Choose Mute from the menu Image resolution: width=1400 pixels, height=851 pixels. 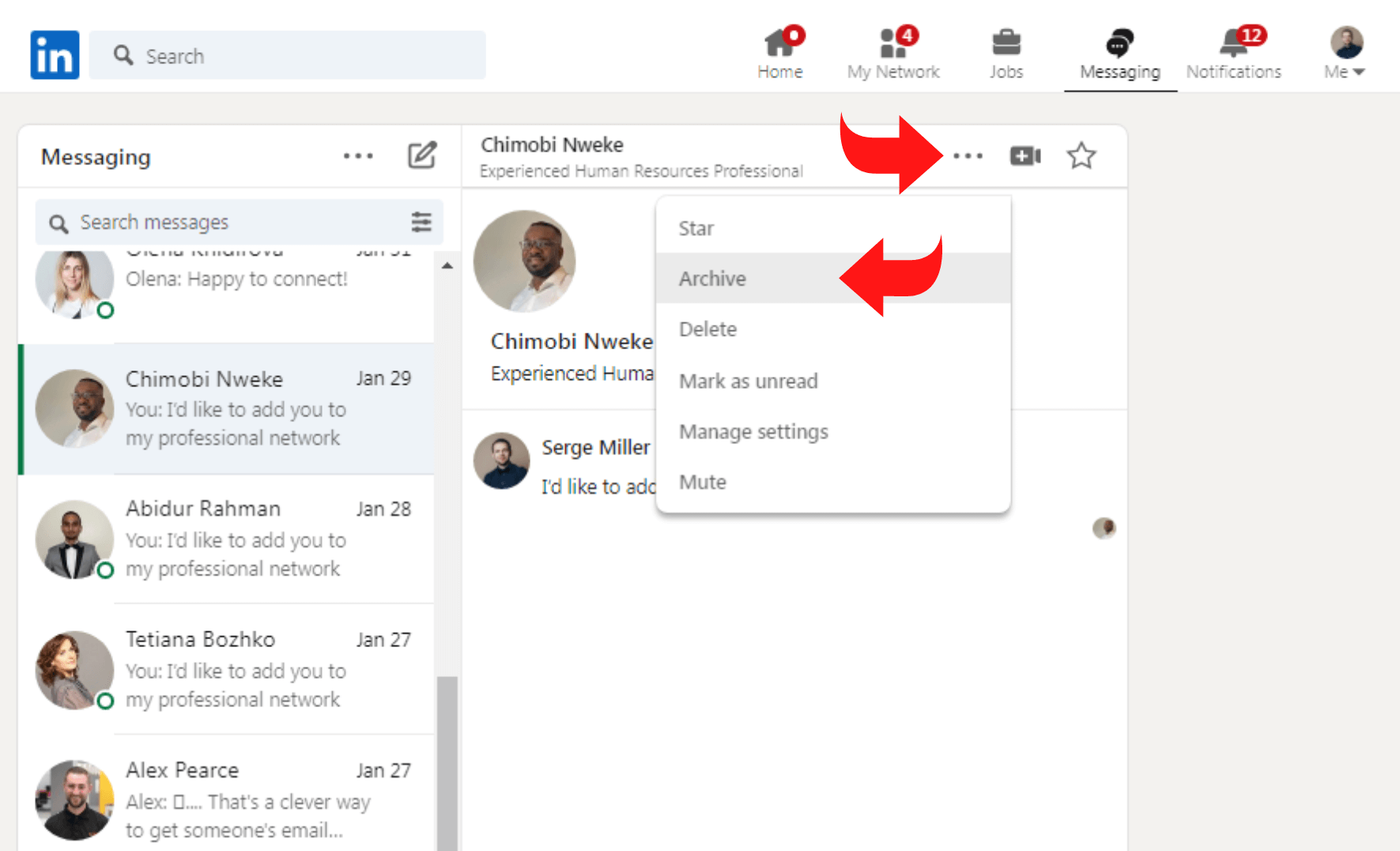(x=833, y=482)
